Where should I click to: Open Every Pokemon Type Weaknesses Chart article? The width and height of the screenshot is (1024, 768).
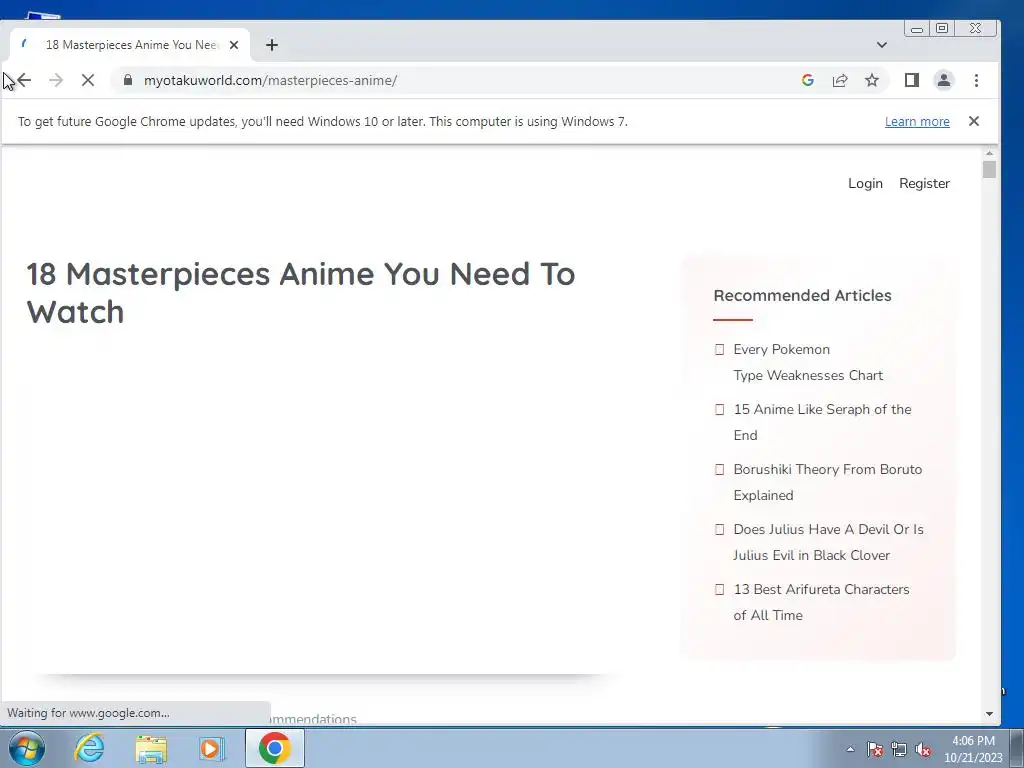click(808, 362)
